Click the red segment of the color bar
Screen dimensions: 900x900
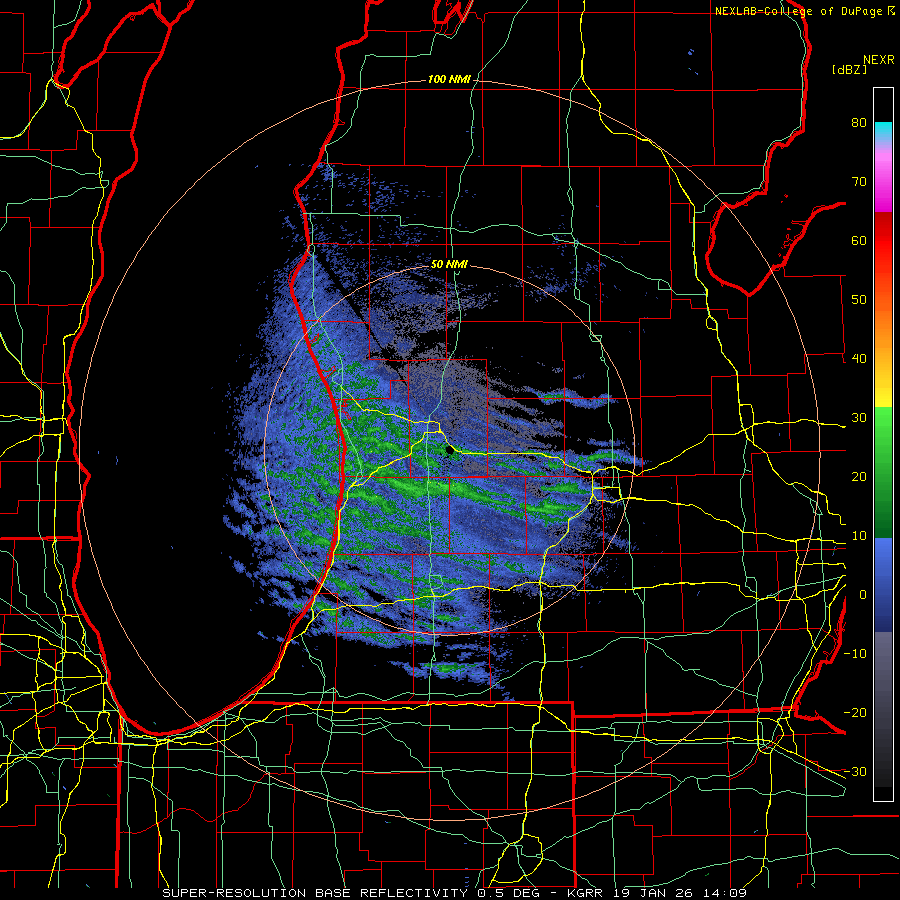coord(883,247)
